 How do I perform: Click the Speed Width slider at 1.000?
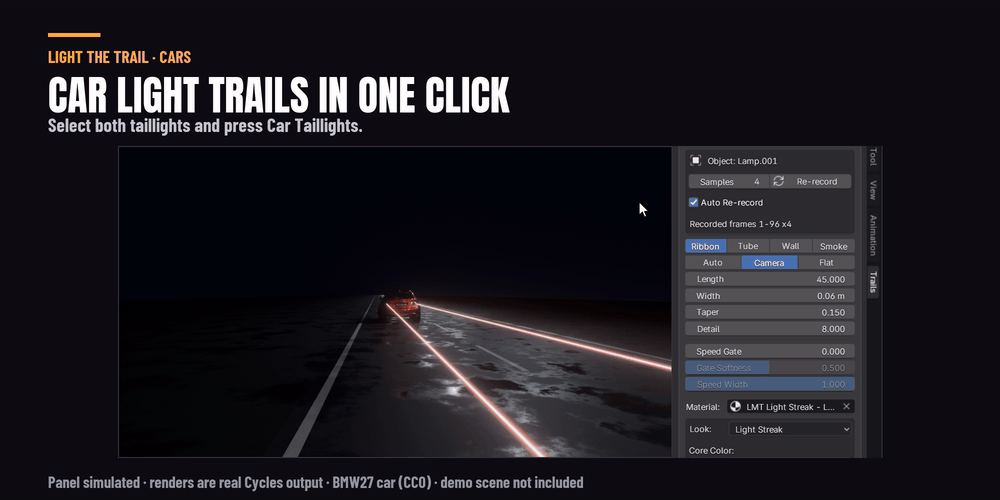coord(770,385)
